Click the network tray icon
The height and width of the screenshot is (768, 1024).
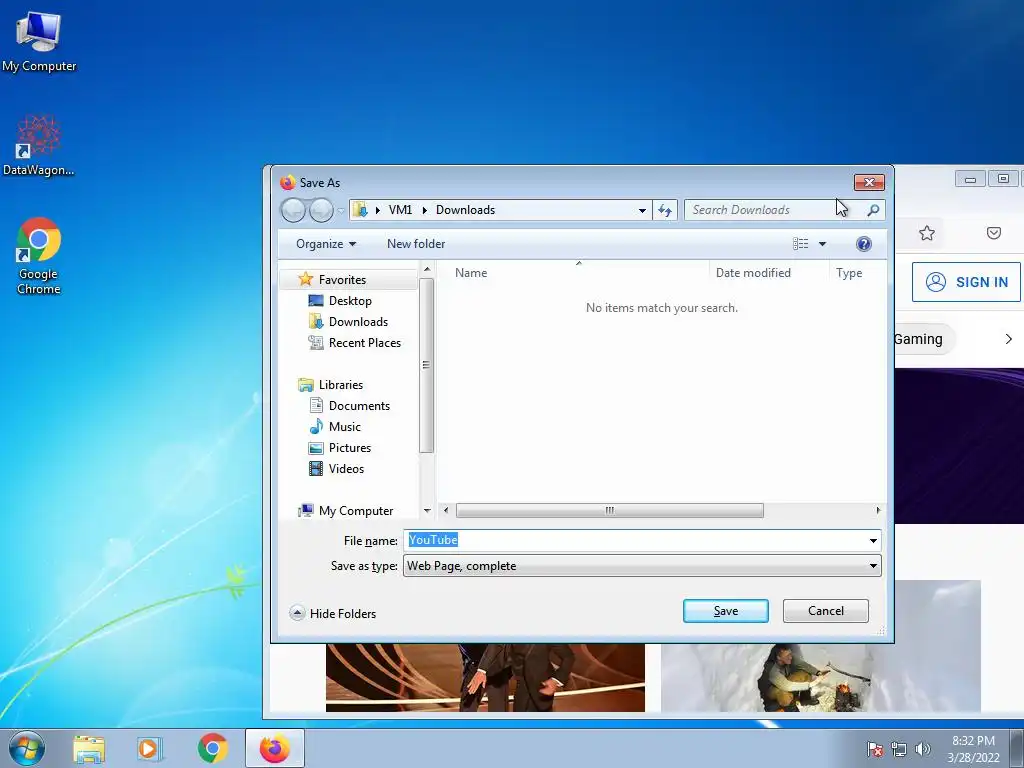click(x=899, y=749)
